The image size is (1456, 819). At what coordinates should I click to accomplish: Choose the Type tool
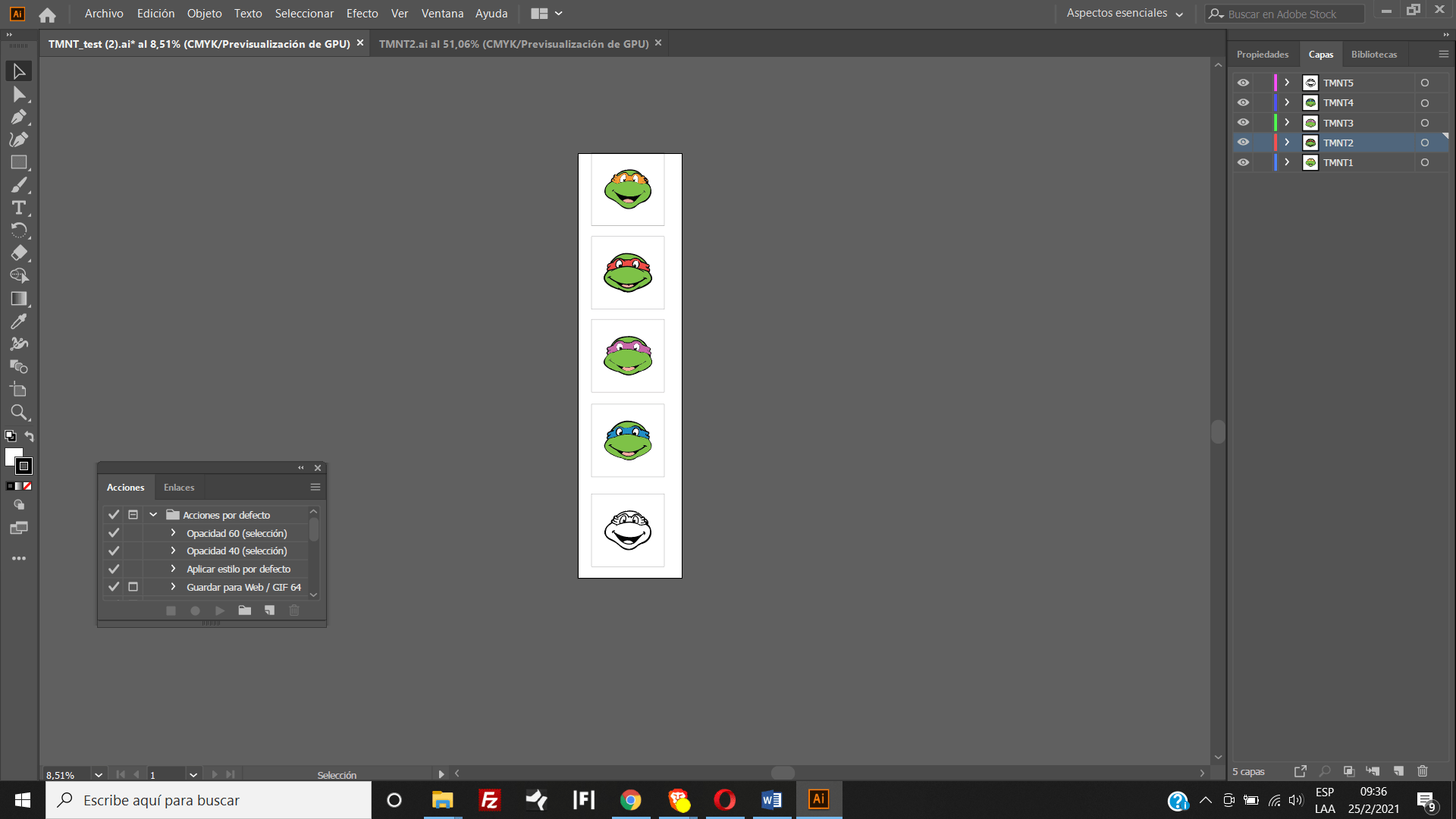tap(18, 208)
